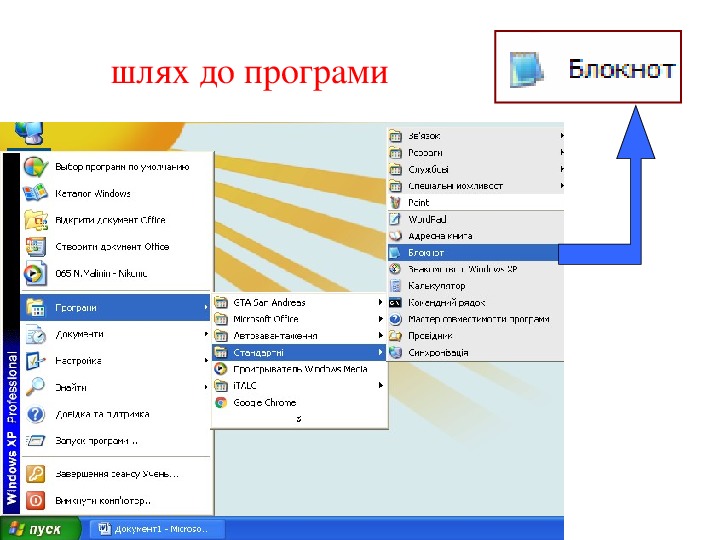Click the Create Office Document icon
Screen dimensions: 720x540
[35, 247]
